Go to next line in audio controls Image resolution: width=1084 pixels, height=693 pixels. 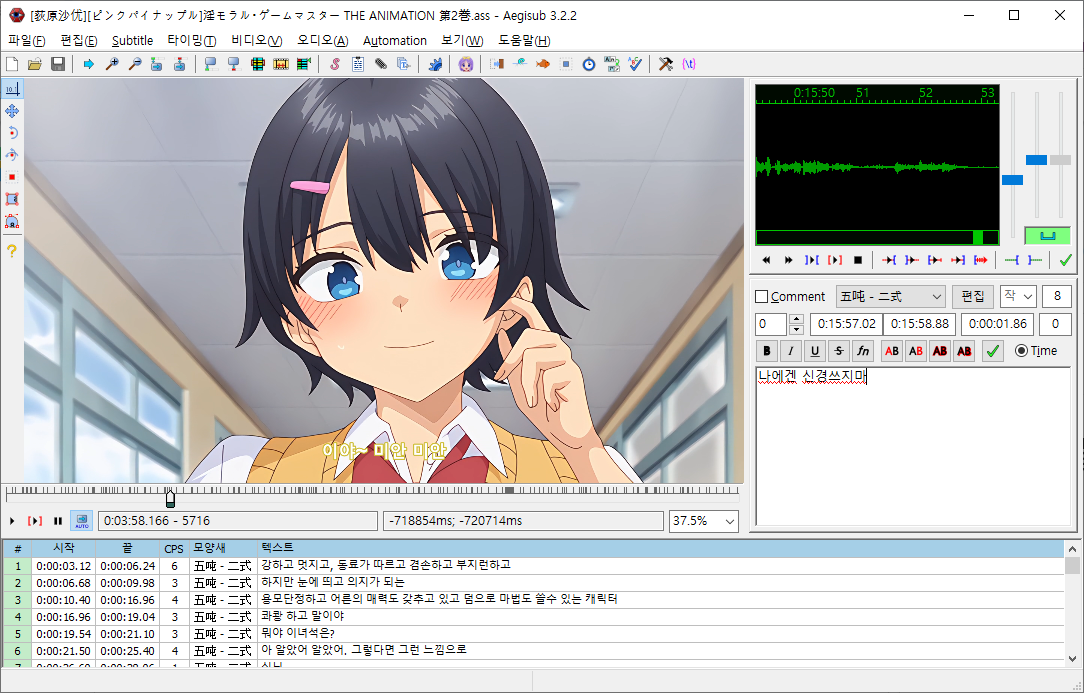789,260
